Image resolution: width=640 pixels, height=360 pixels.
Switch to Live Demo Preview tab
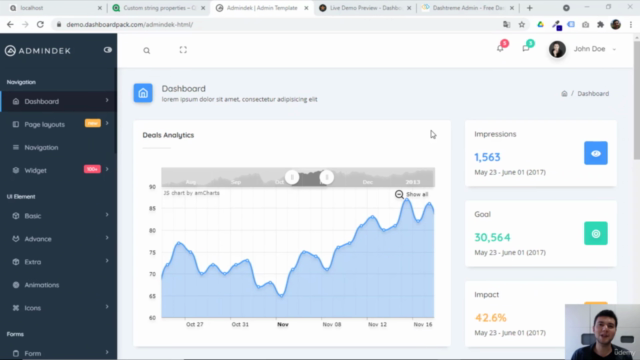pyautogui.click(x=365, y=8)
